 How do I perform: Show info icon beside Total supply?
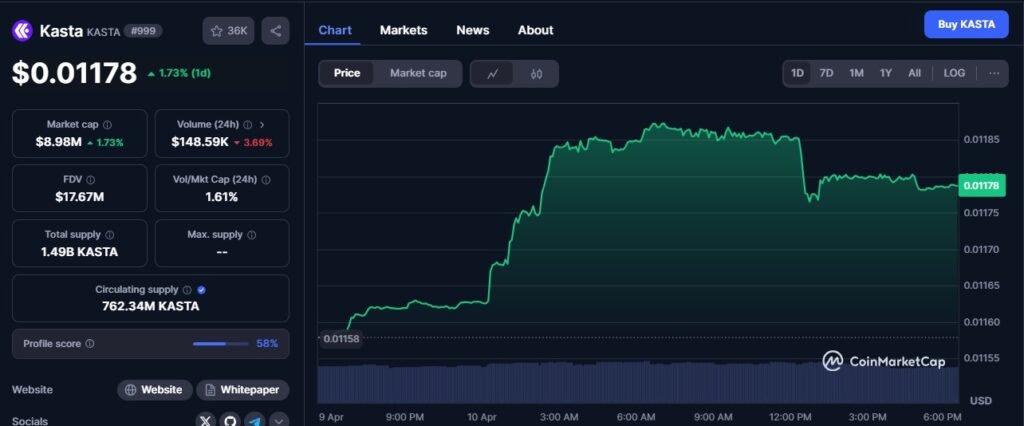coord(109,235)
